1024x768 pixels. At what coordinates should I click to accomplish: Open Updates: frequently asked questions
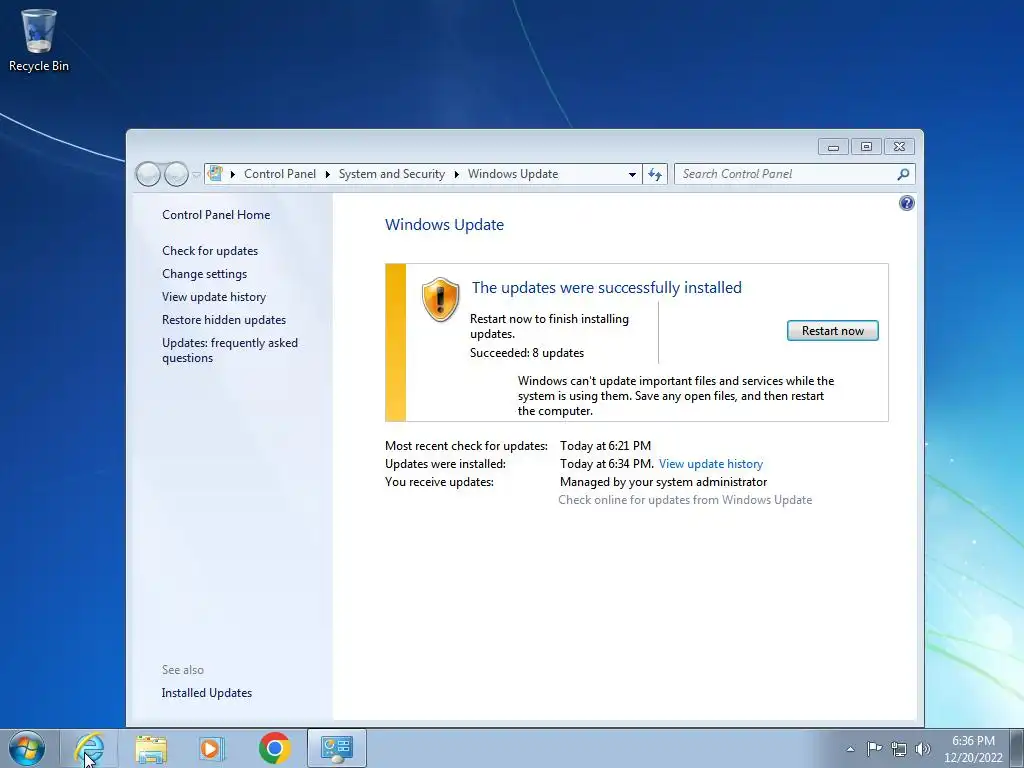click(230, 350)
